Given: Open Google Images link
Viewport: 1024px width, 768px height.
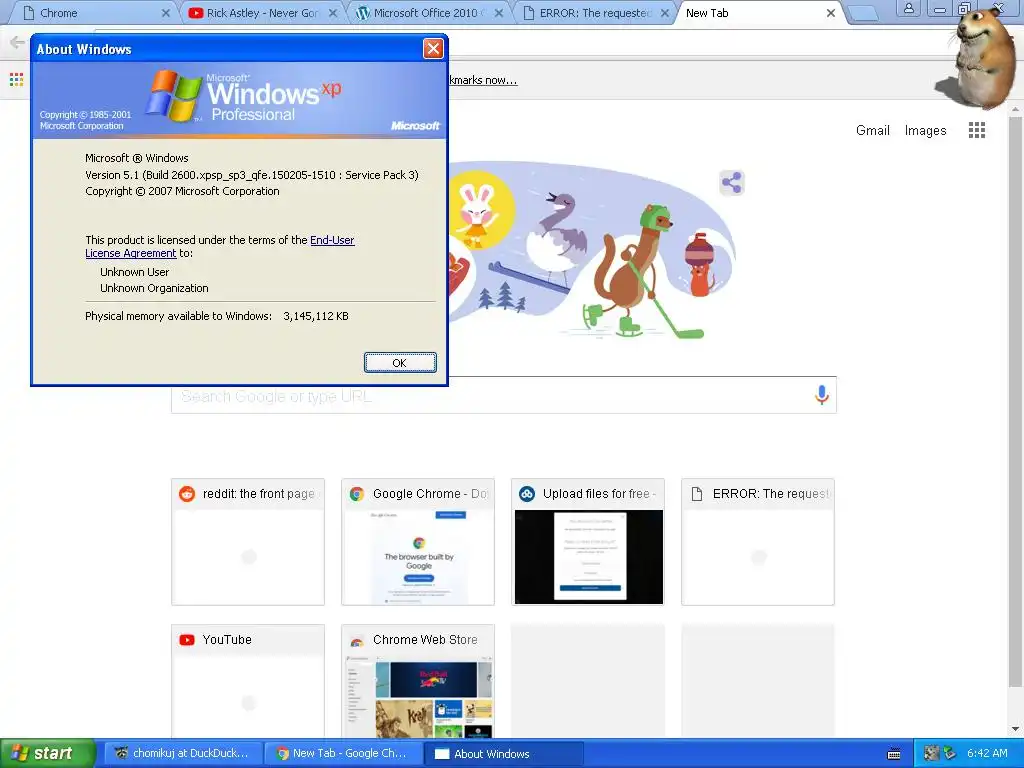Looking at the screenshot, I should coord(925,131).
